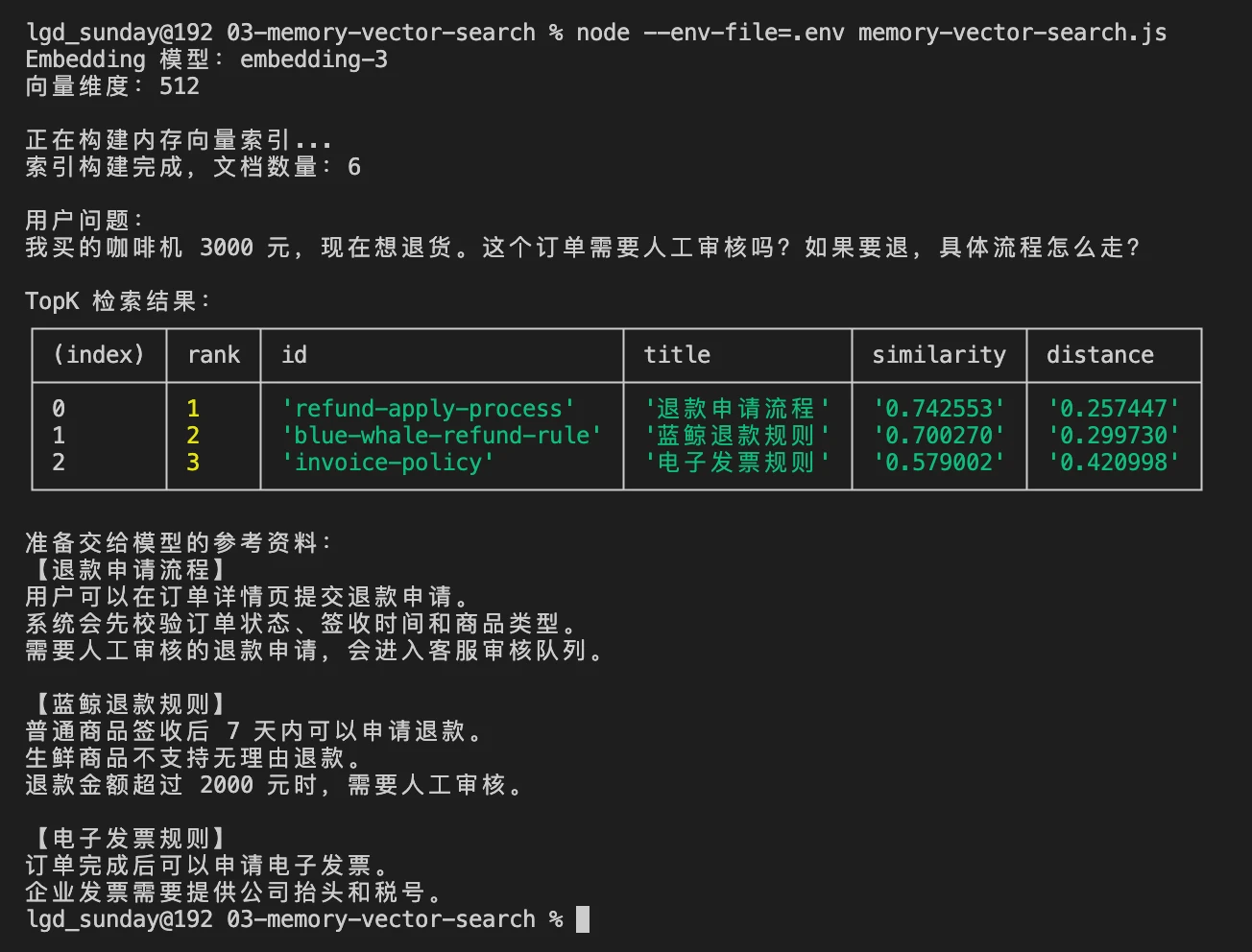Click the "title" column header
Image resolution: width=1252 pixels, height=952 pixels.
pyautogui.click(x=677, y=355)
